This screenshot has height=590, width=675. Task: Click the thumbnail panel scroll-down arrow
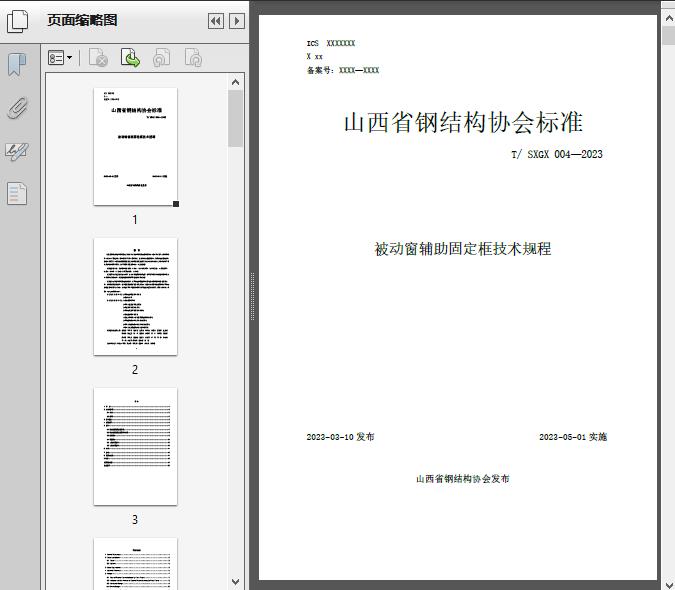point(235,582)
